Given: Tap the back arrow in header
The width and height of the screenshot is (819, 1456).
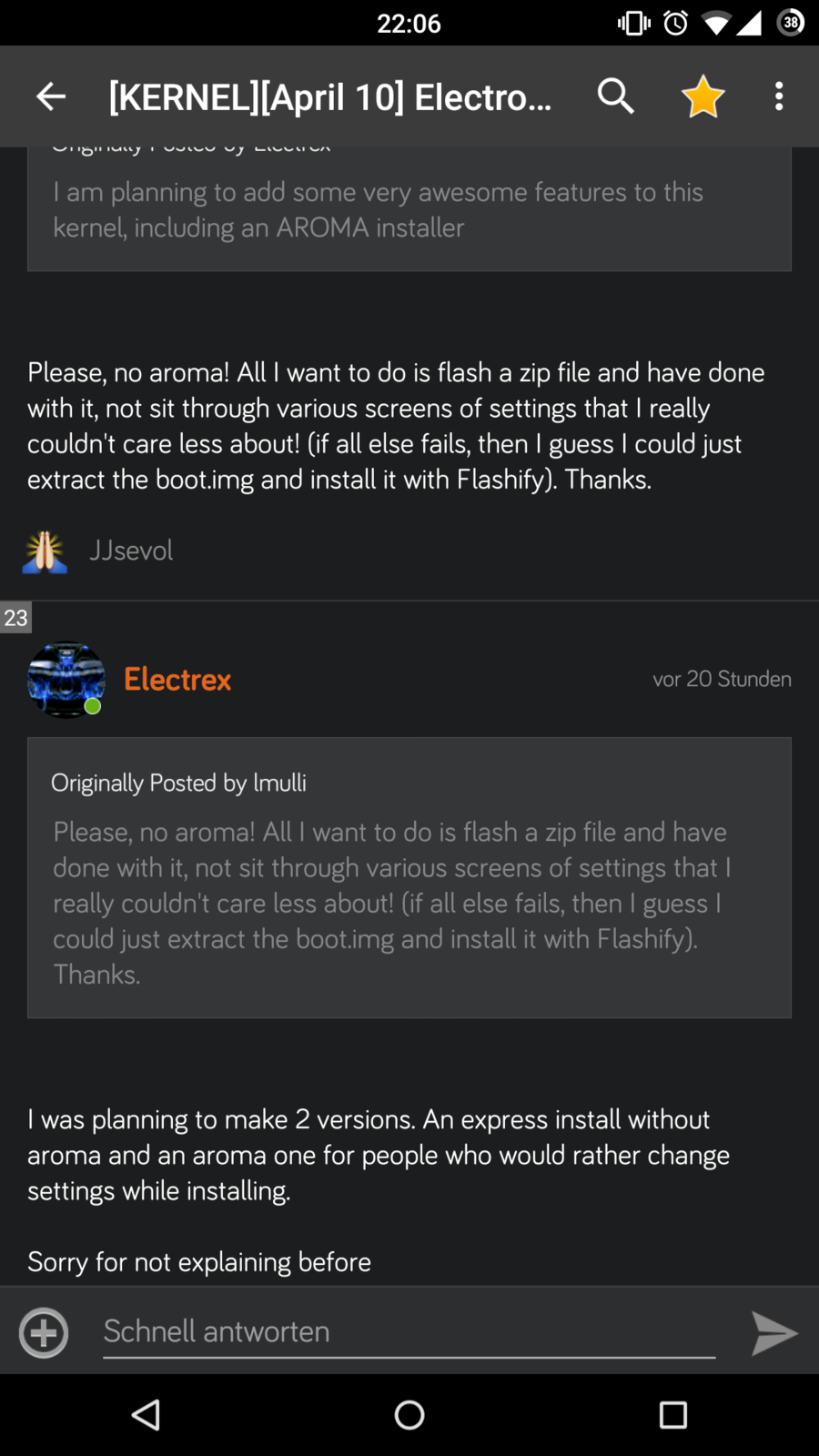Looking at the screenshot, I should pos(51,96).
